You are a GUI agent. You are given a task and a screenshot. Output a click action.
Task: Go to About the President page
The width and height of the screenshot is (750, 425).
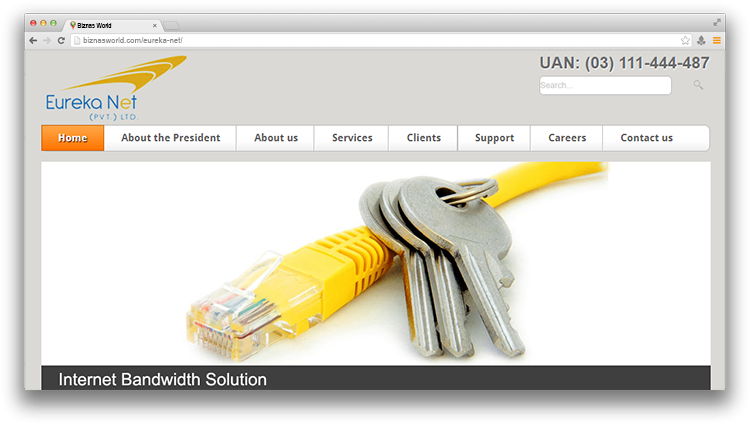tap(170, 138)
